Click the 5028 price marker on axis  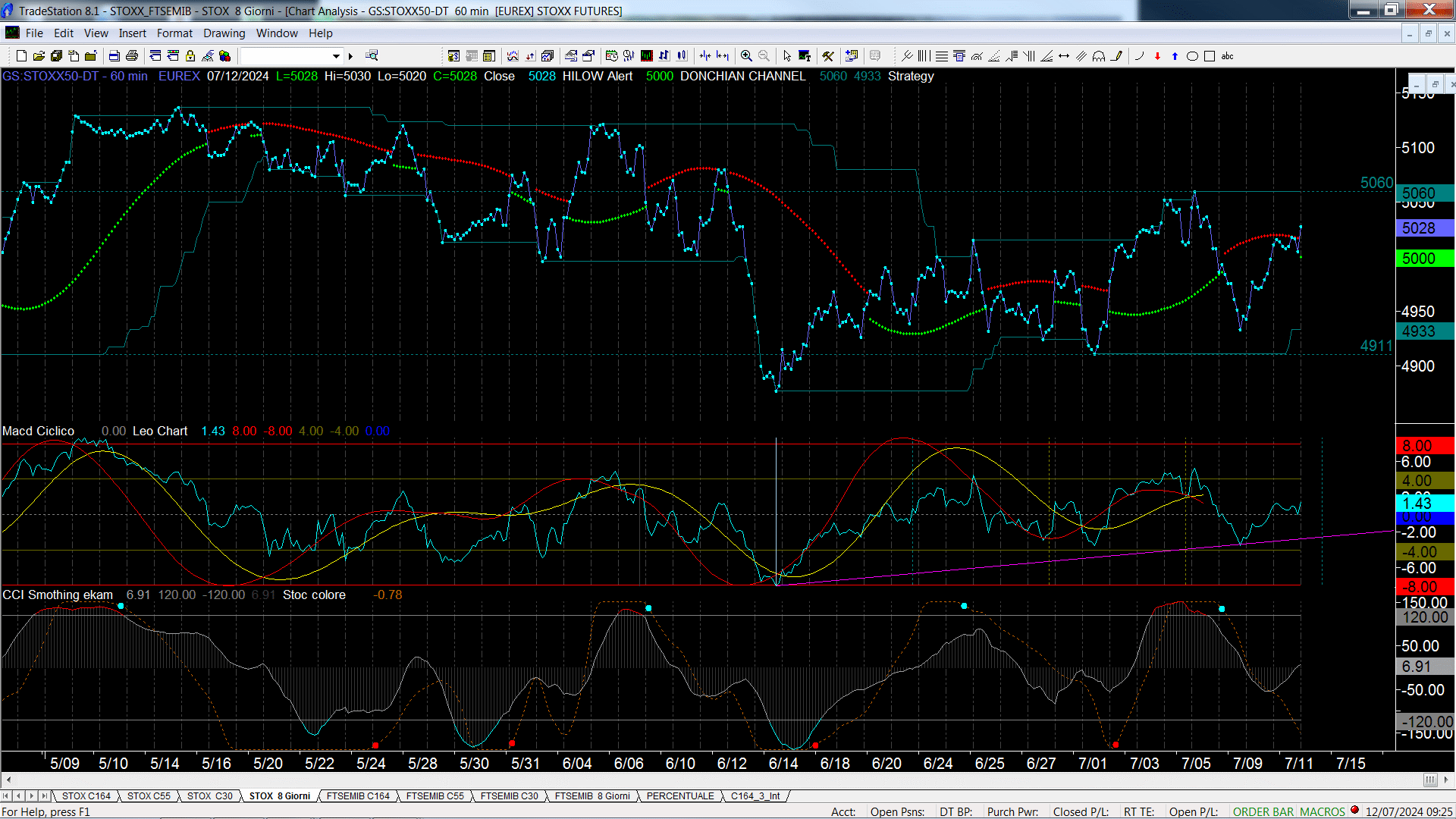[1425, 228]
